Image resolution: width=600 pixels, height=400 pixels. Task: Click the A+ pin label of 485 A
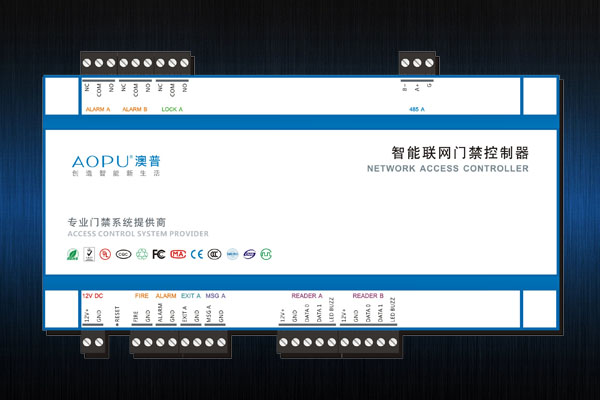[x=417, y=88]
